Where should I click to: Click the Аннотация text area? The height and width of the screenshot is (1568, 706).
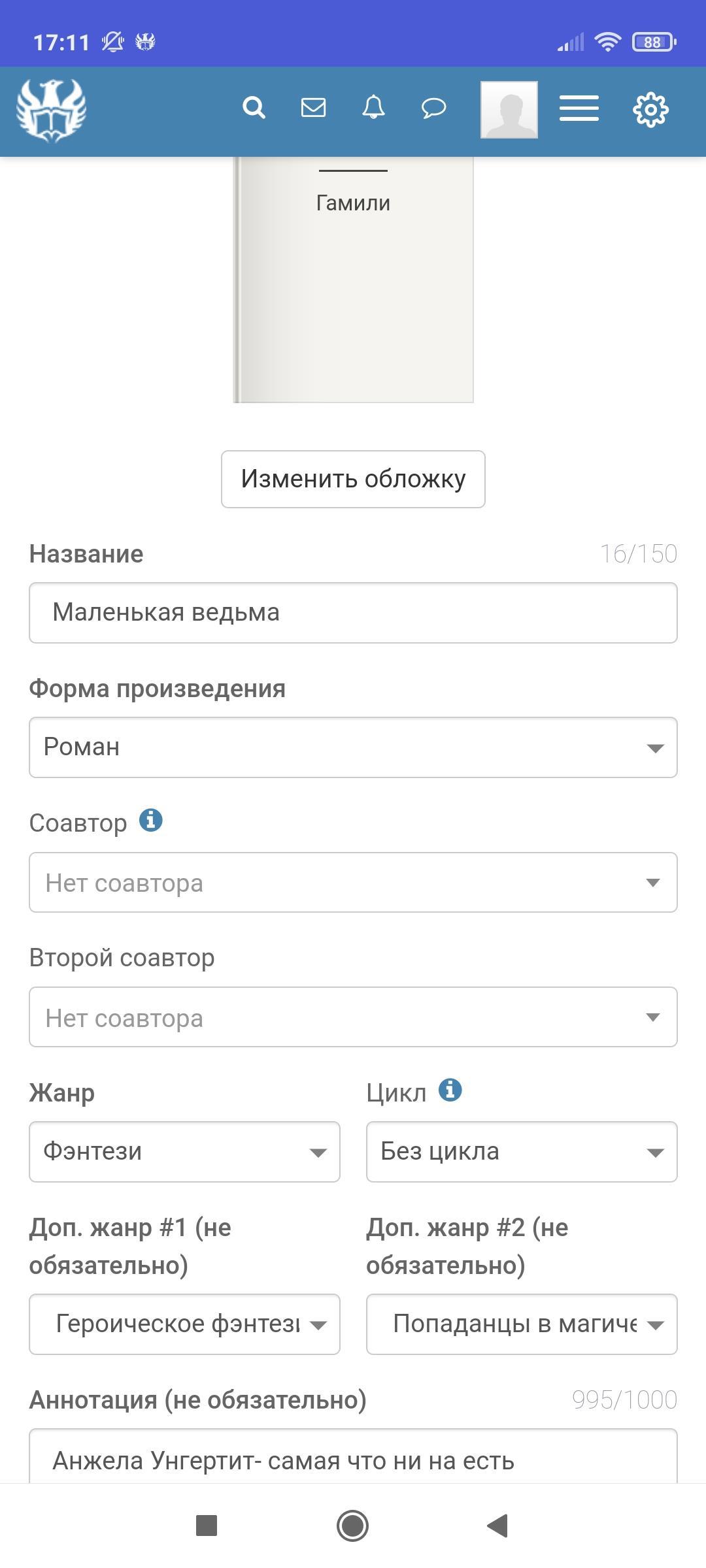(353, 1459)
